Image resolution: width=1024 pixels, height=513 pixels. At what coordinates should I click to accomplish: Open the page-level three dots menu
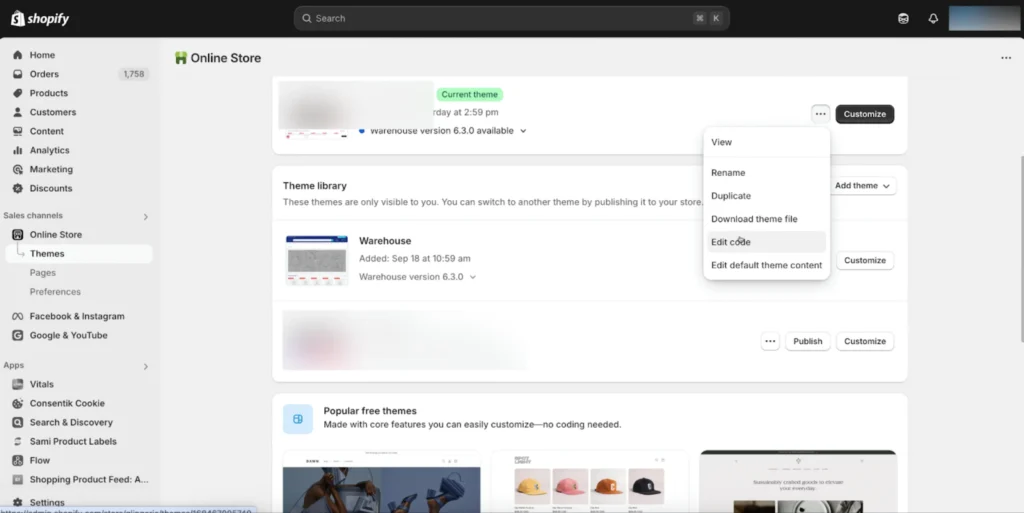tap(1006, 58)
